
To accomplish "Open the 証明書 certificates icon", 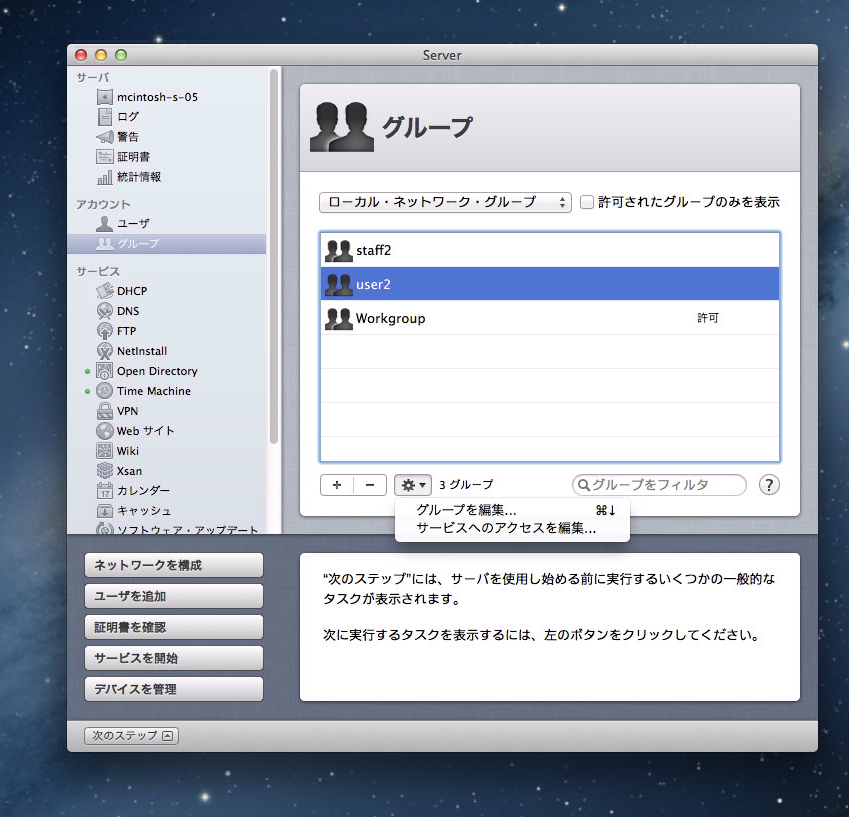I will (105, 156).
